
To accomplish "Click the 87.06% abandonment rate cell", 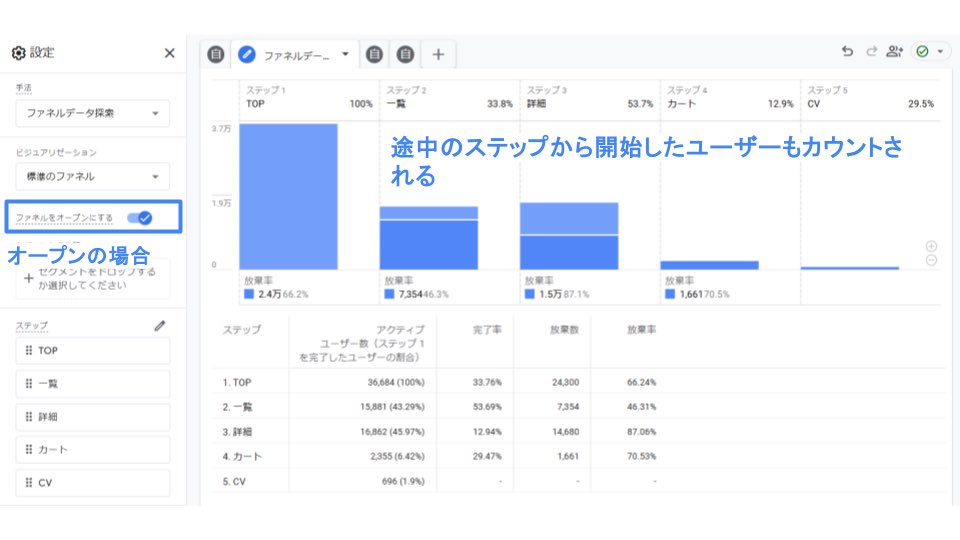I will pos(641,432).
